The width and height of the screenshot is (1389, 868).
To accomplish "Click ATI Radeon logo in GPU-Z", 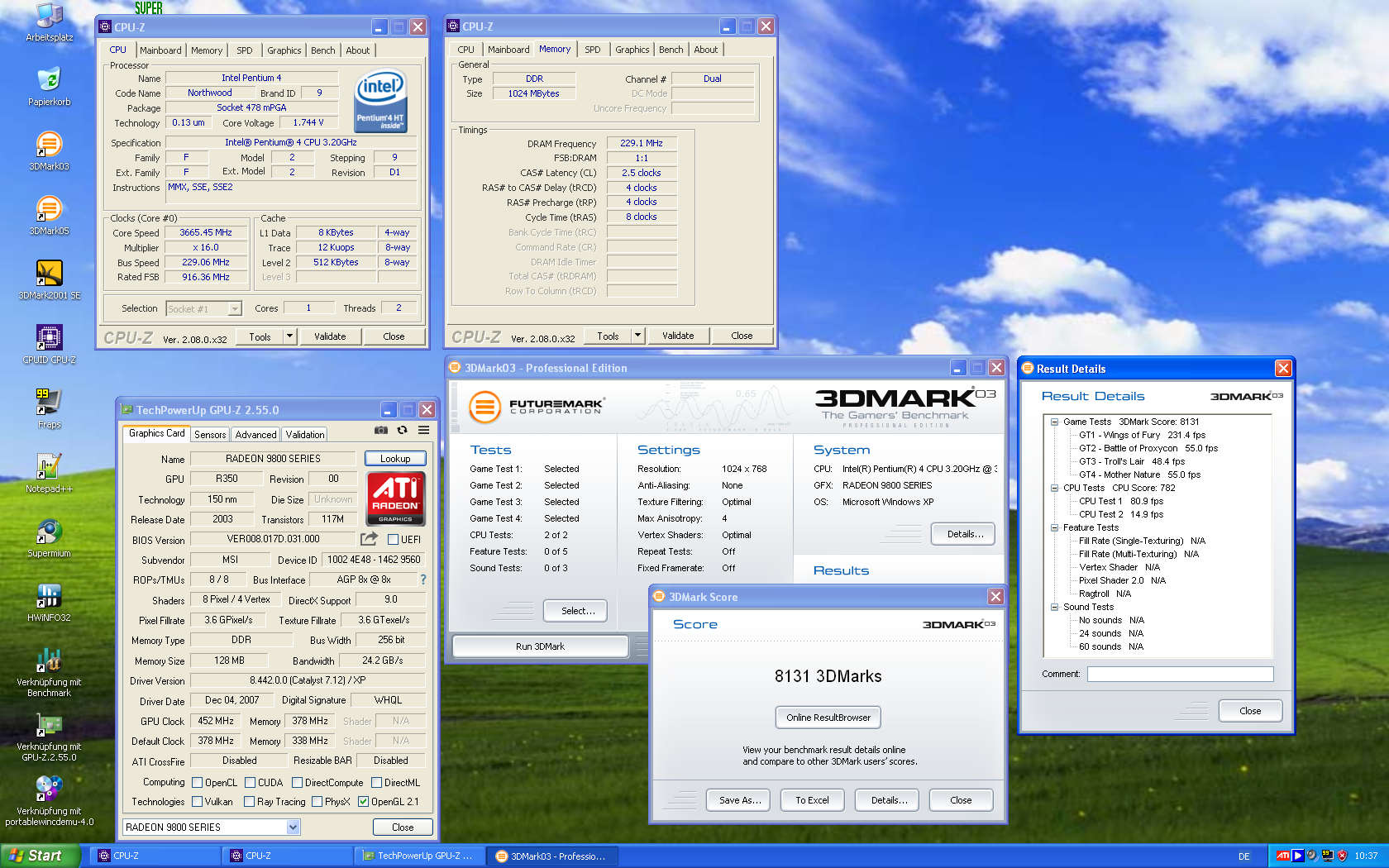I will click(x=395, y=498).
